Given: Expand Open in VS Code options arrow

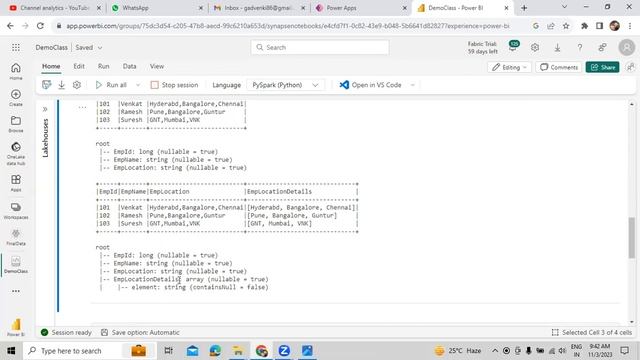Looking at the screenshot, I should click(413, 85).
